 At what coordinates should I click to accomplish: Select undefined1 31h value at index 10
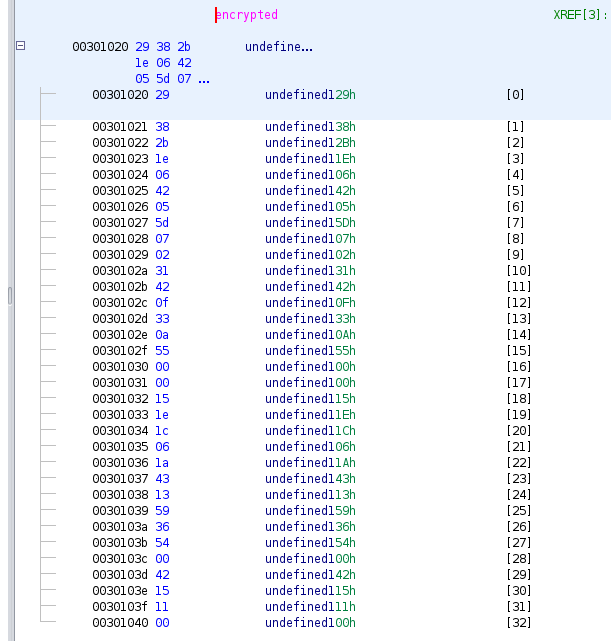309,271
